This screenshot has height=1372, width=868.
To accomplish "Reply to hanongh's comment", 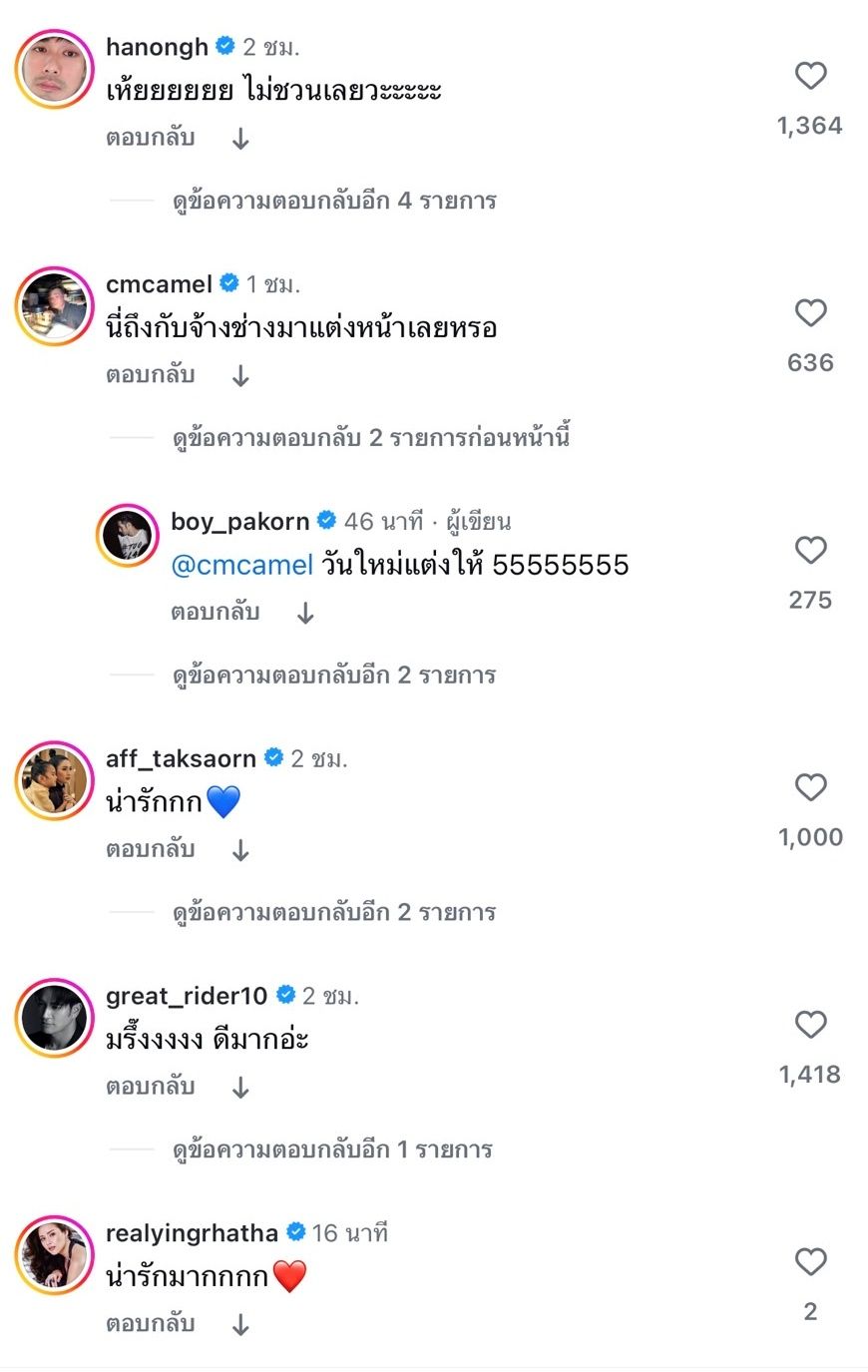I will [150, 139].
